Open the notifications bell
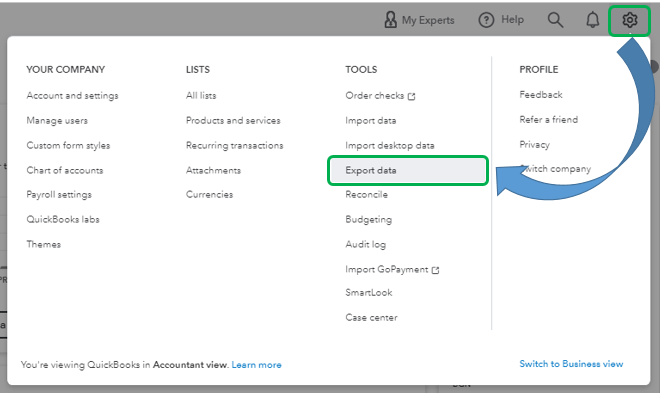This screenshot has width=660, height=393. pos(593,20)
